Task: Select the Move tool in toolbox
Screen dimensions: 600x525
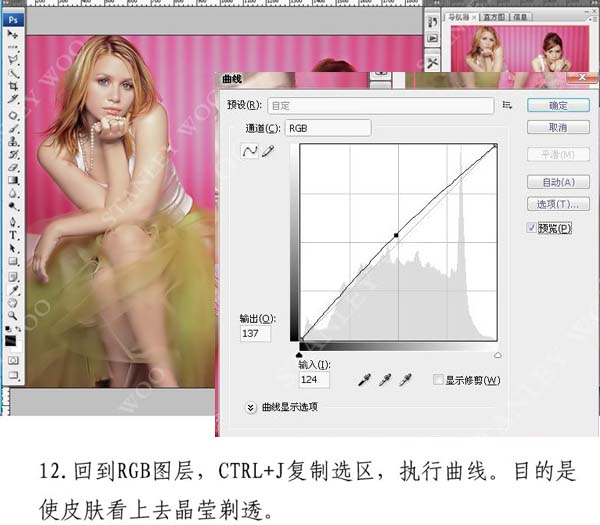Action: tap(13, 34)
